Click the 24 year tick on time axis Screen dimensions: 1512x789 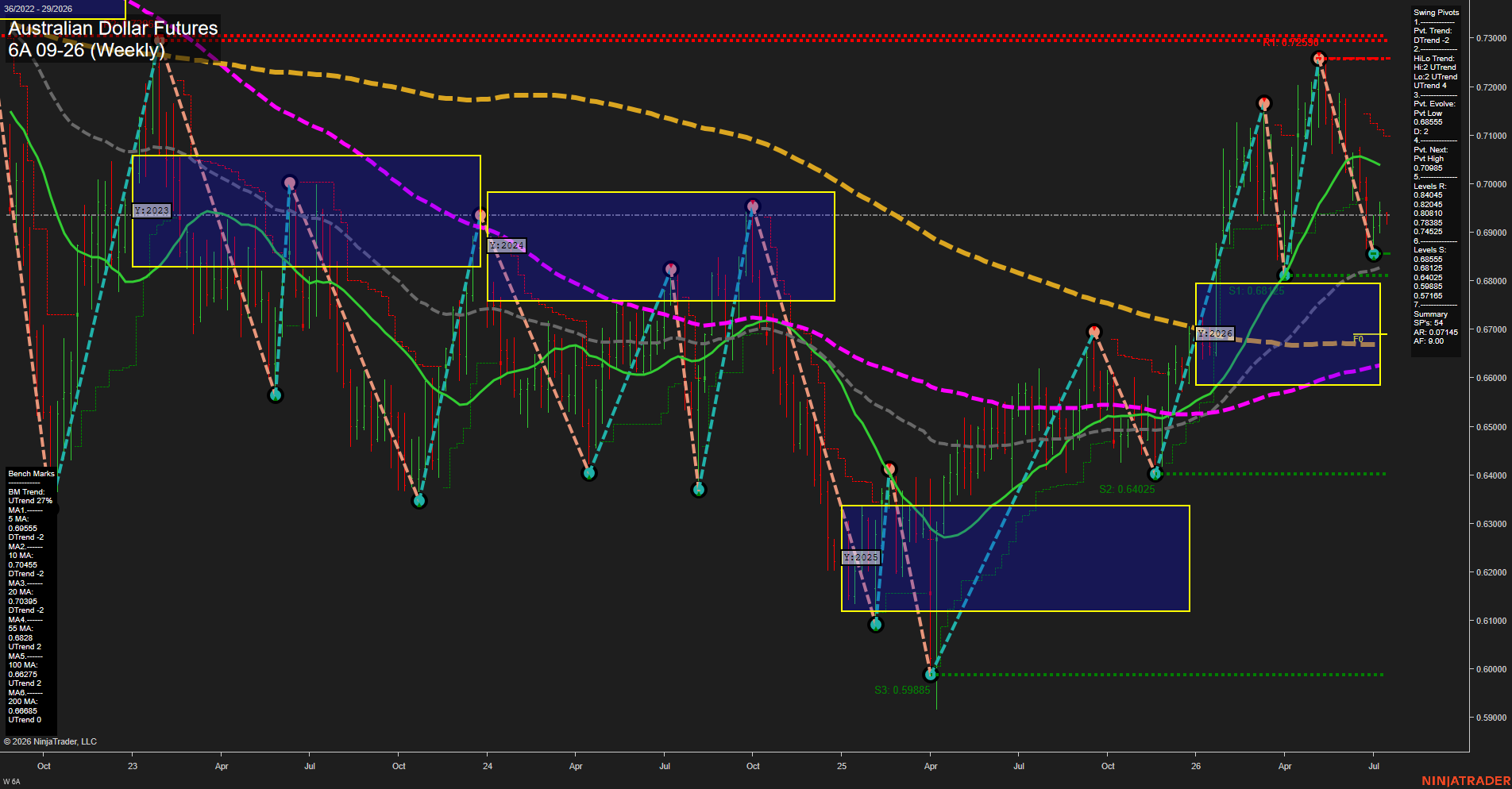(488, 766)
